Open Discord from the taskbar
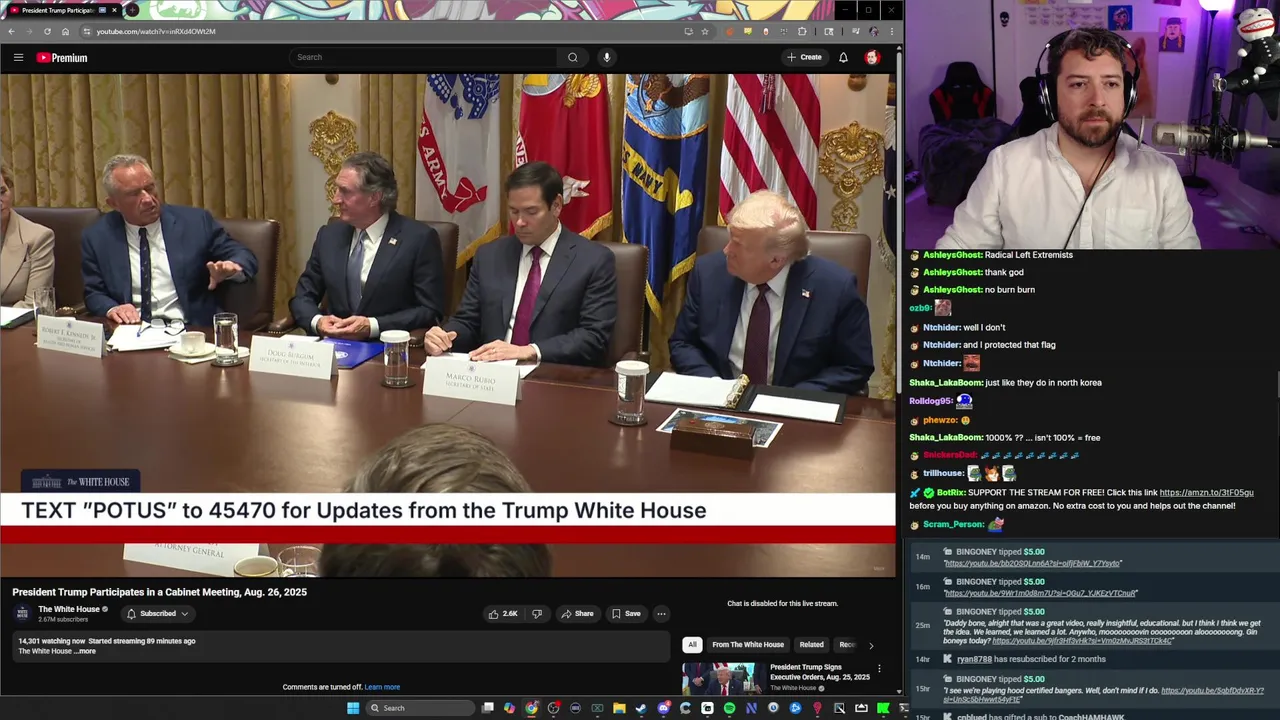Screen dimensions: 1280x720 [x=663, y=708]
